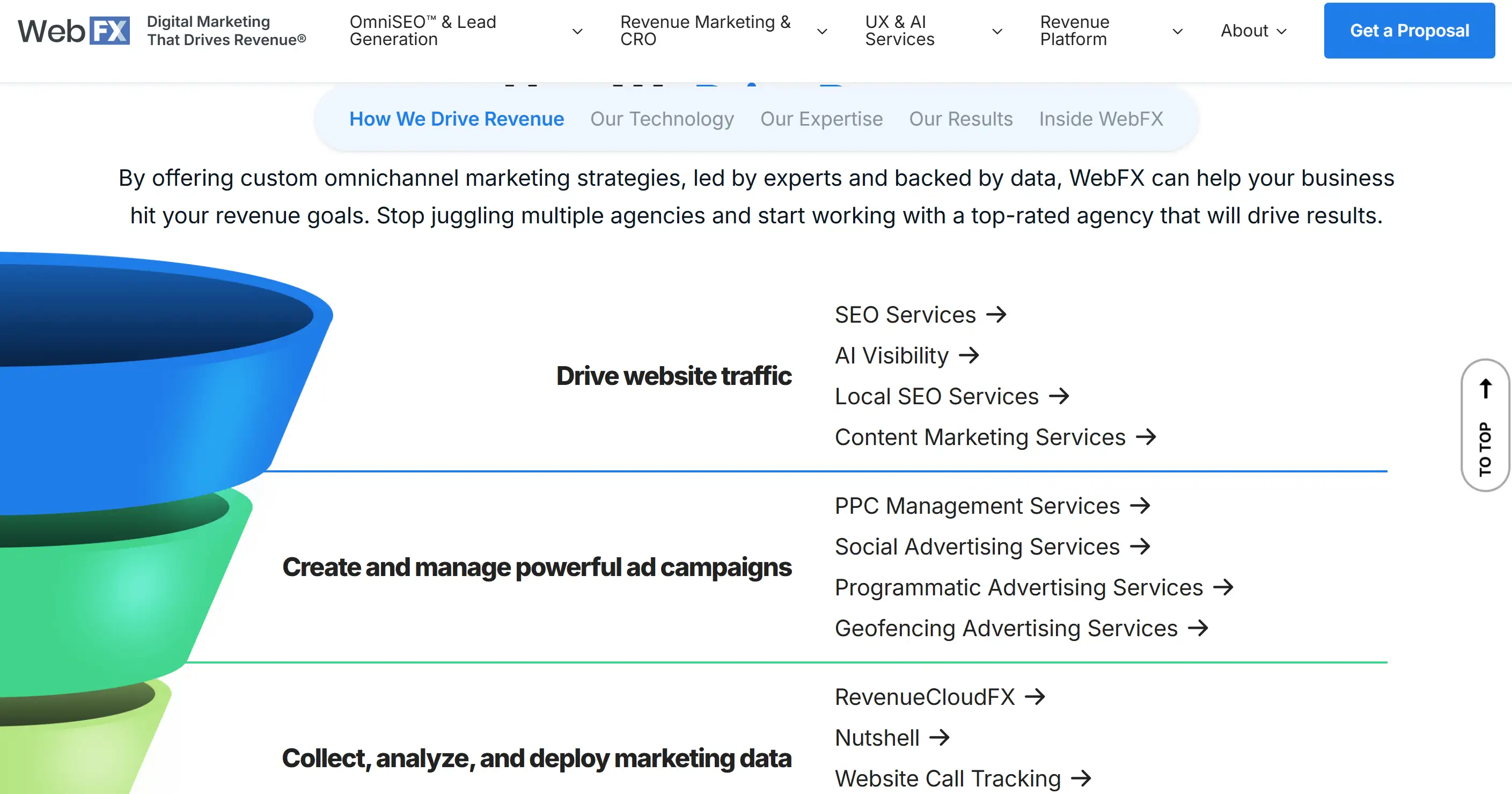This screenshot has height=794, width=1512.
Task: Click the arrow after Social Advertising Services
Action: point(1140,547)
